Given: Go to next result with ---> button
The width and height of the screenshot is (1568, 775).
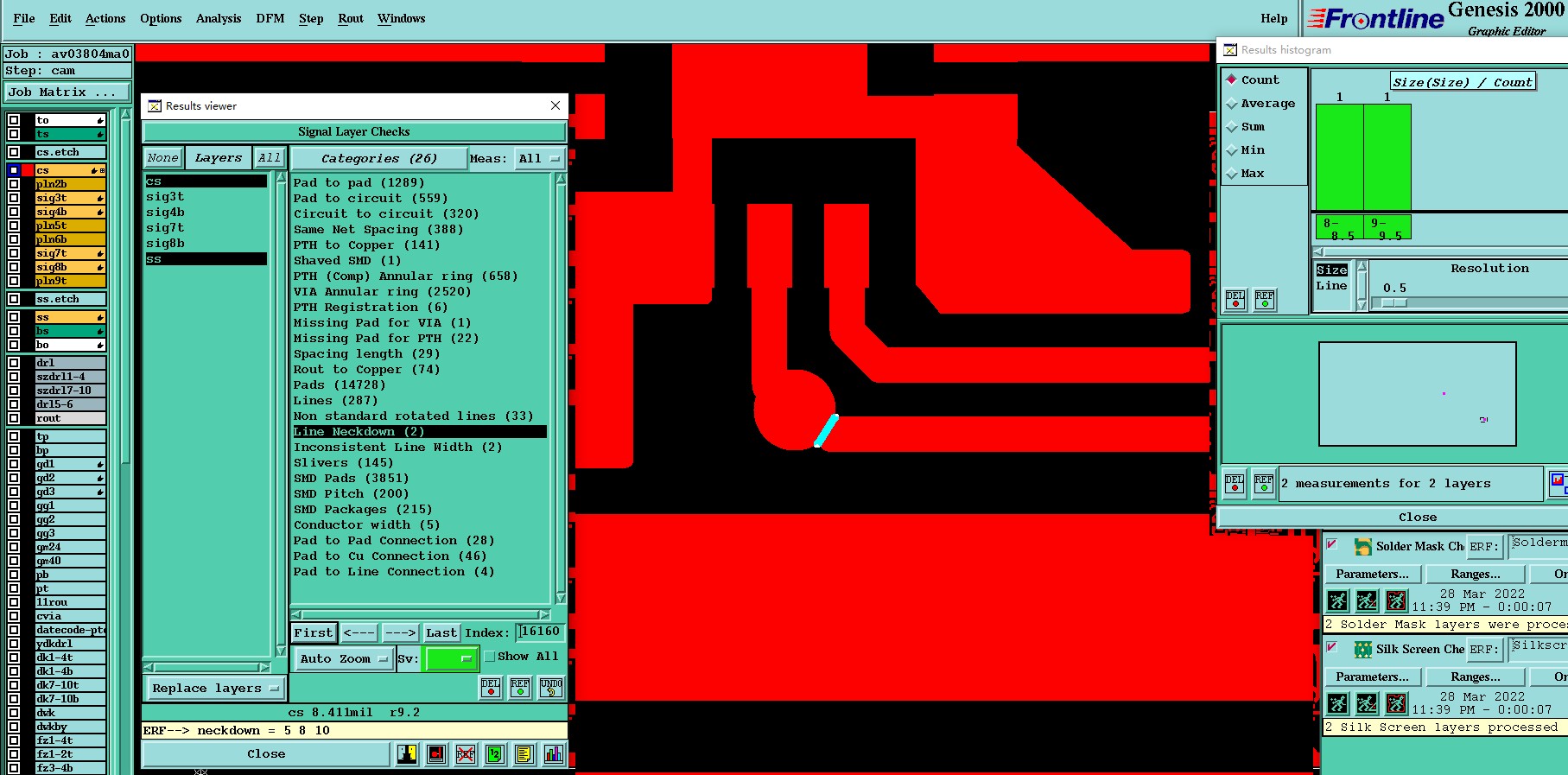Looking at the screenshot, I should (x=400, y=632).
